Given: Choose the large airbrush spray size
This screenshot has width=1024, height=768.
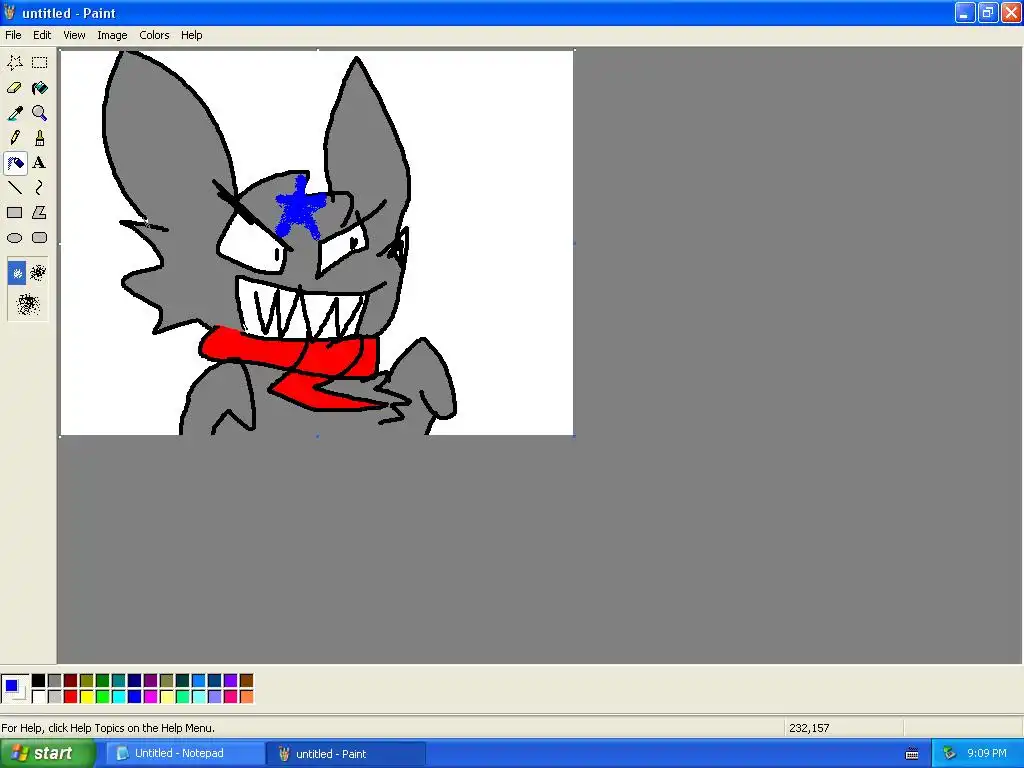Looking at the screenshot, I should pyautogui.click(x=28, y=304).
